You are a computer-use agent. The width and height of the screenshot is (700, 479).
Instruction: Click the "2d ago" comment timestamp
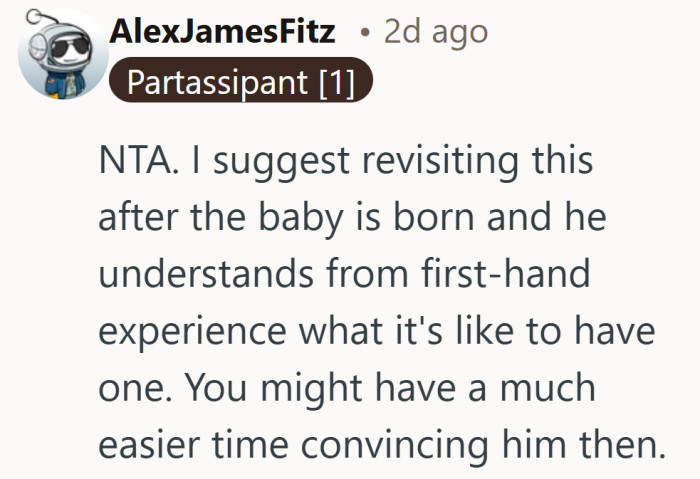click(x=437, y=32)
